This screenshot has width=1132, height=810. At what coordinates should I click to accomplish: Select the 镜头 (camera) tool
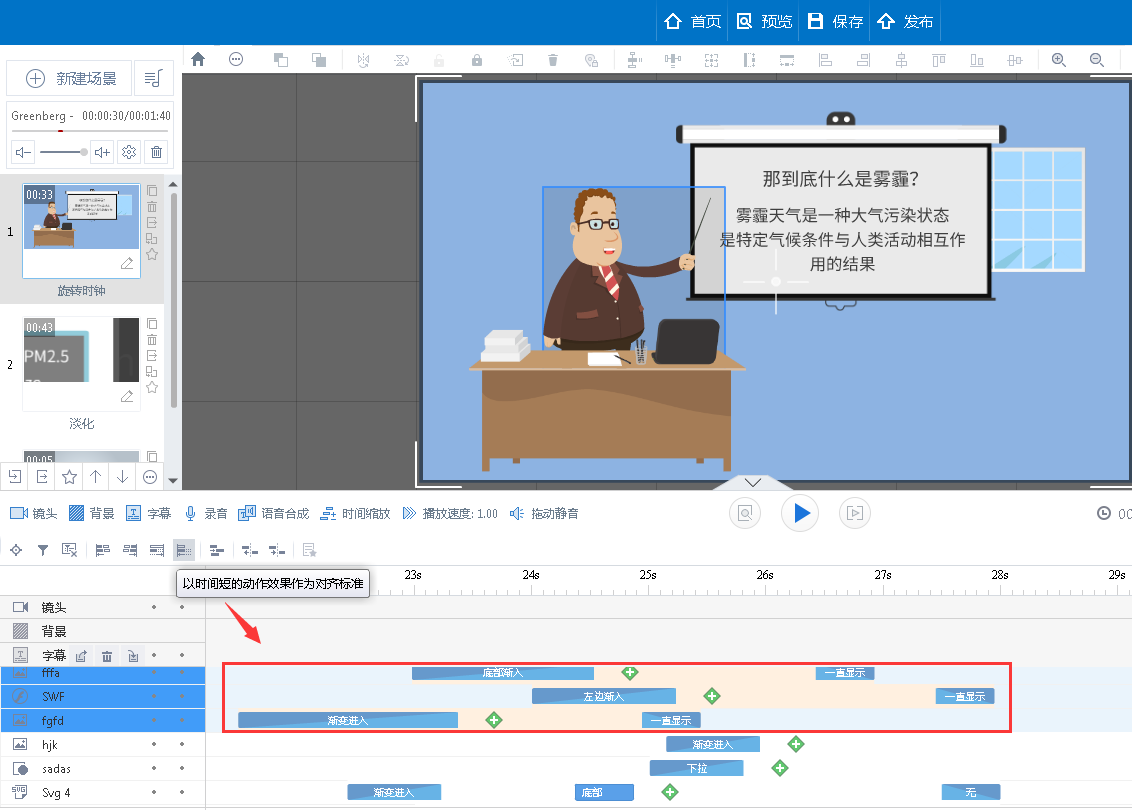tap(31, 513)
